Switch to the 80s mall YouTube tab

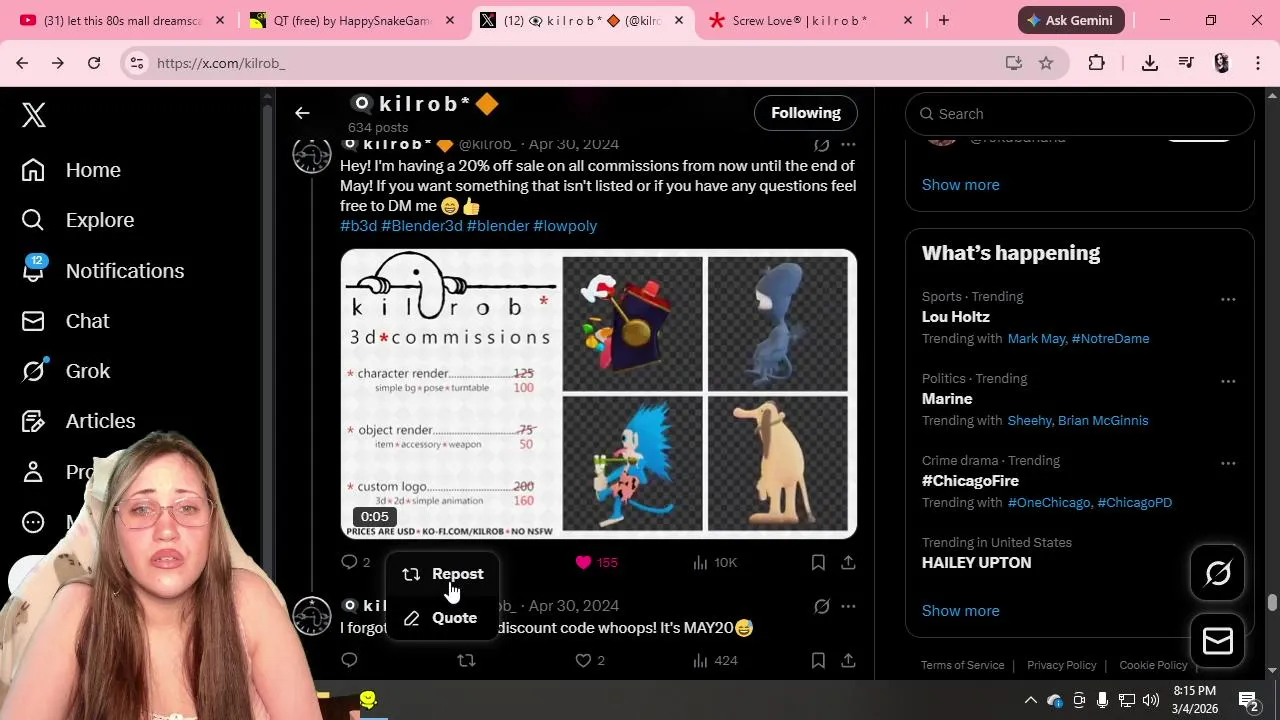tap(122, 20)
